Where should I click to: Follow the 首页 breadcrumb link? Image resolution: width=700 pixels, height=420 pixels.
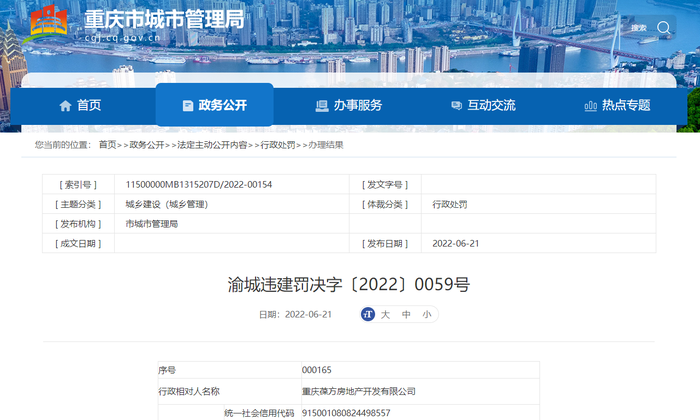point(107,145)
